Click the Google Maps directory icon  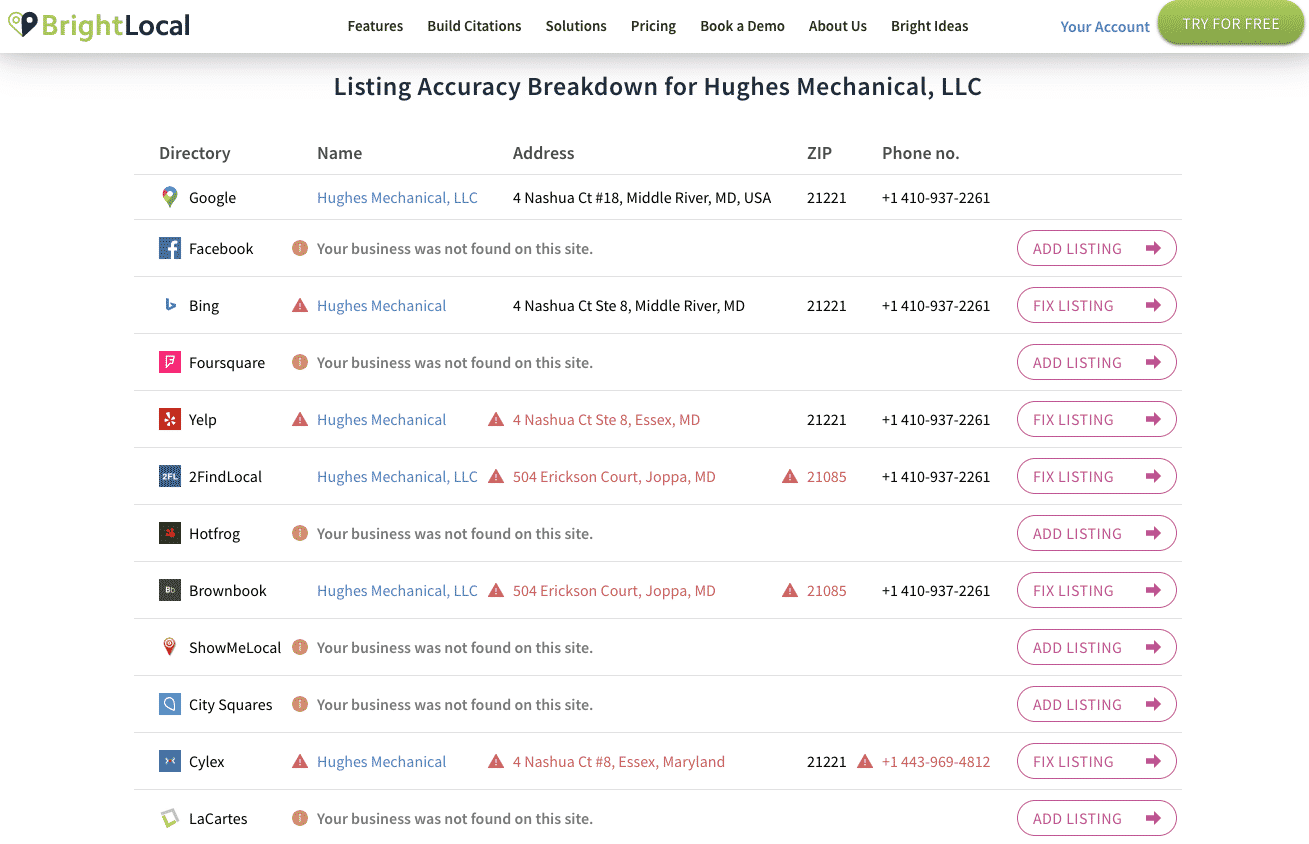[x=170, y=198]
